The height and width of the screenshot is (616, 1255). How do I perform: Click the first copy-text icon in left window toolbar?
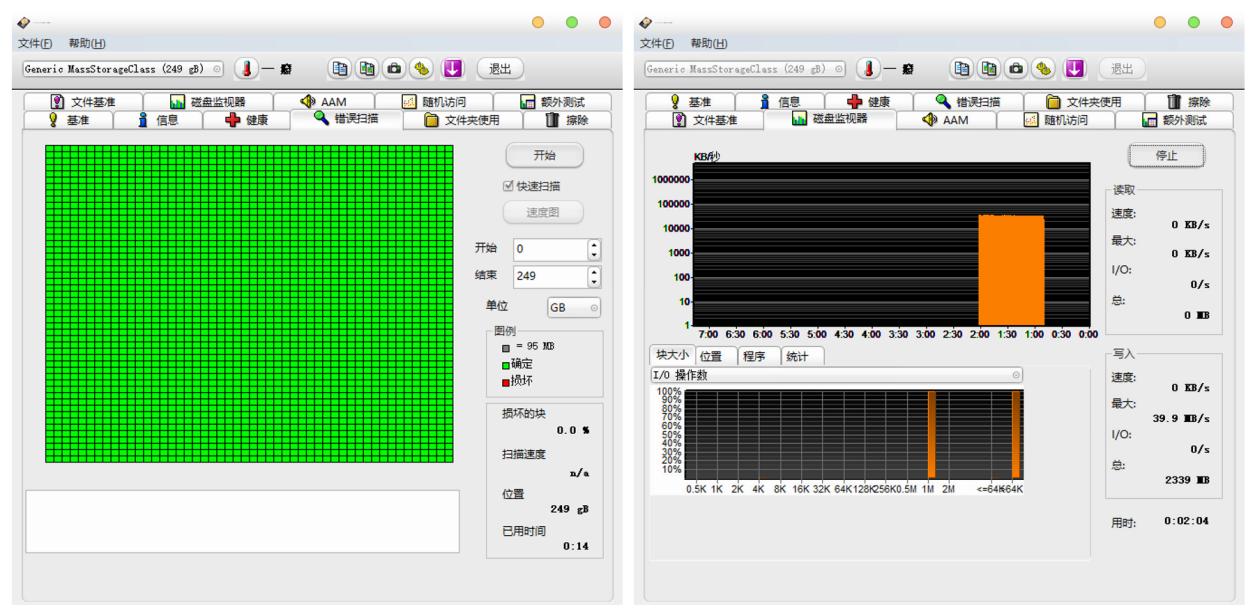point(342,70)
